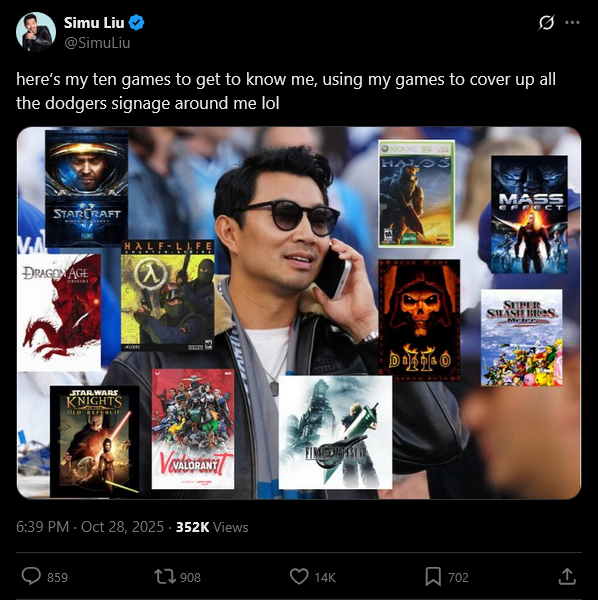Screen dimensions: 598x600
Task: Click the StarCraft cover in the image
Action: coord(86,188)
